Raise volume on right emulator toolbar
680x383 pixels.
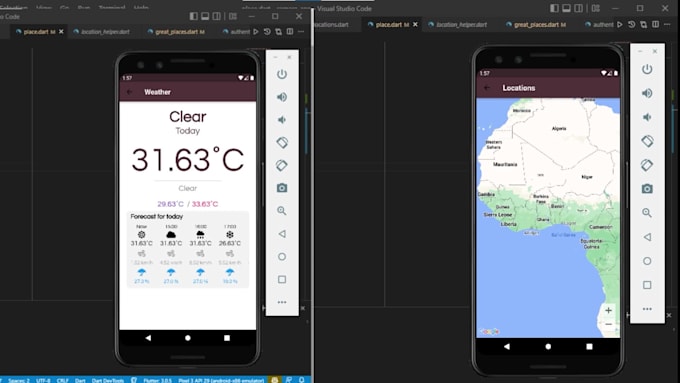pos(647,93)
